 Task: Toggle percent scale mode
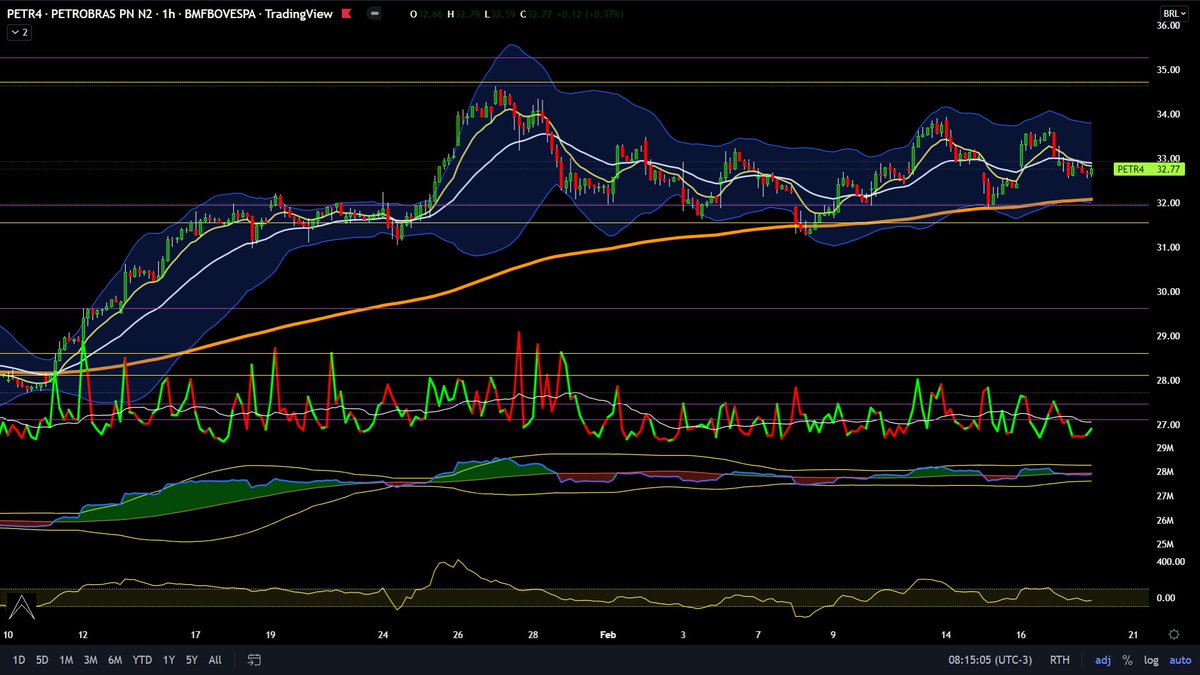pos(1127,660)
